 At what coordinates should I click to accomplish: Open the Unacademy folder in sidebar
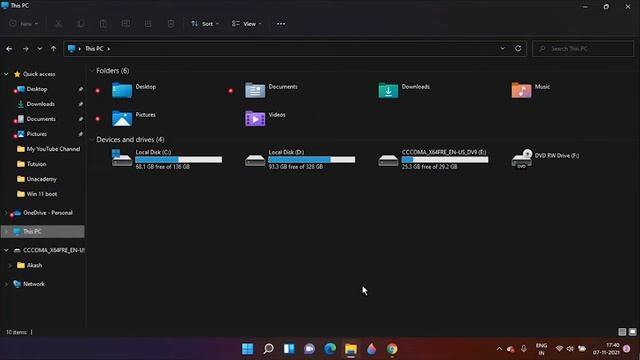pyautogui.click(x=43, y=179)
